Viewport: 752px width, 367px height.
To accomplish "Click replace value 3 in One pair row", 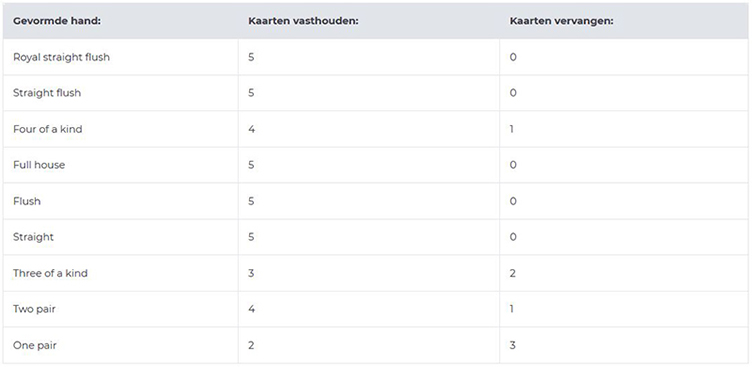I will click(513, 345).
